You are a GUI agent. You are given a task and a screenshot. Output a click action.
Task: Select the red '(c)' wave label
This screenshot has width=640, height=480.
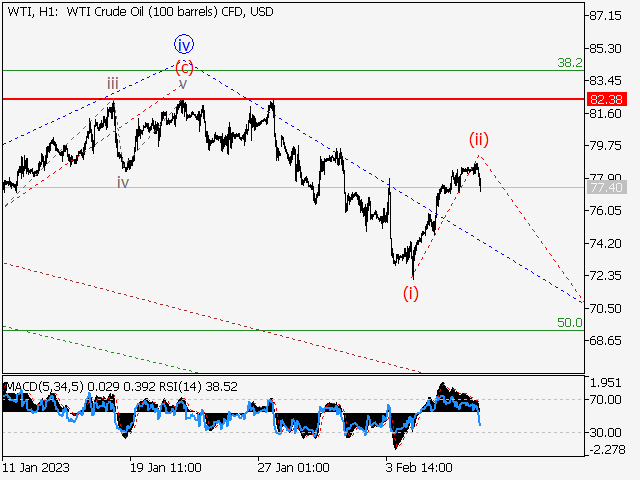[184, 67]
